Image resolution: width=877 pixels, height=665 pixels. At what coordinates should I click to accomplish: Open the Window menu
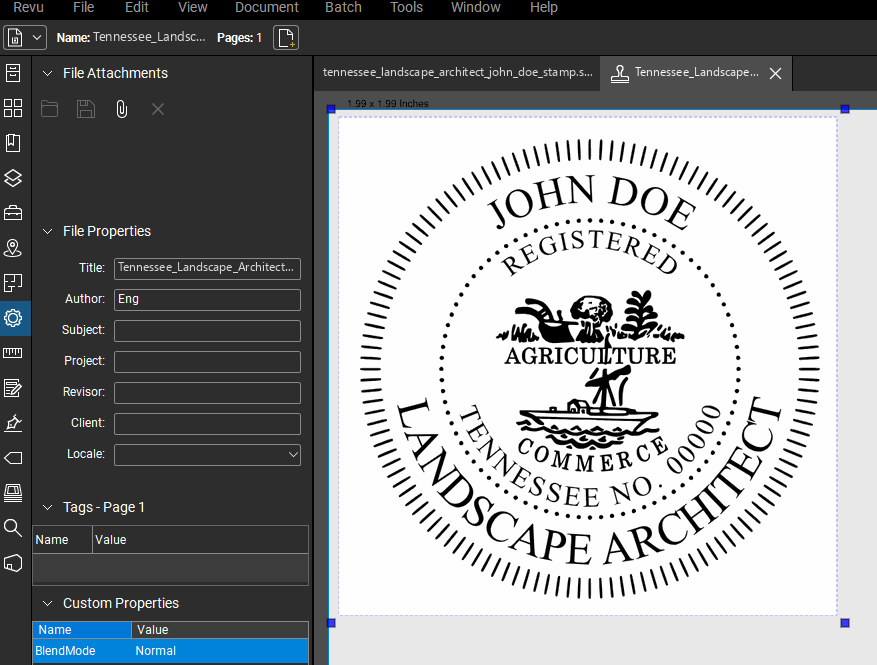475,7
